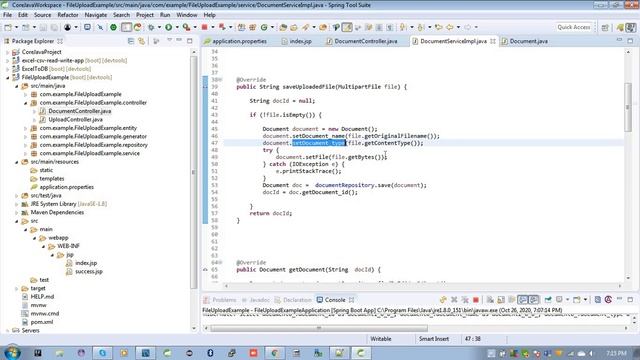Click the Chrome icon in the taskbar
Image resolution: width=640 pixels, height=360 pixels.
[x=275, y=353]
